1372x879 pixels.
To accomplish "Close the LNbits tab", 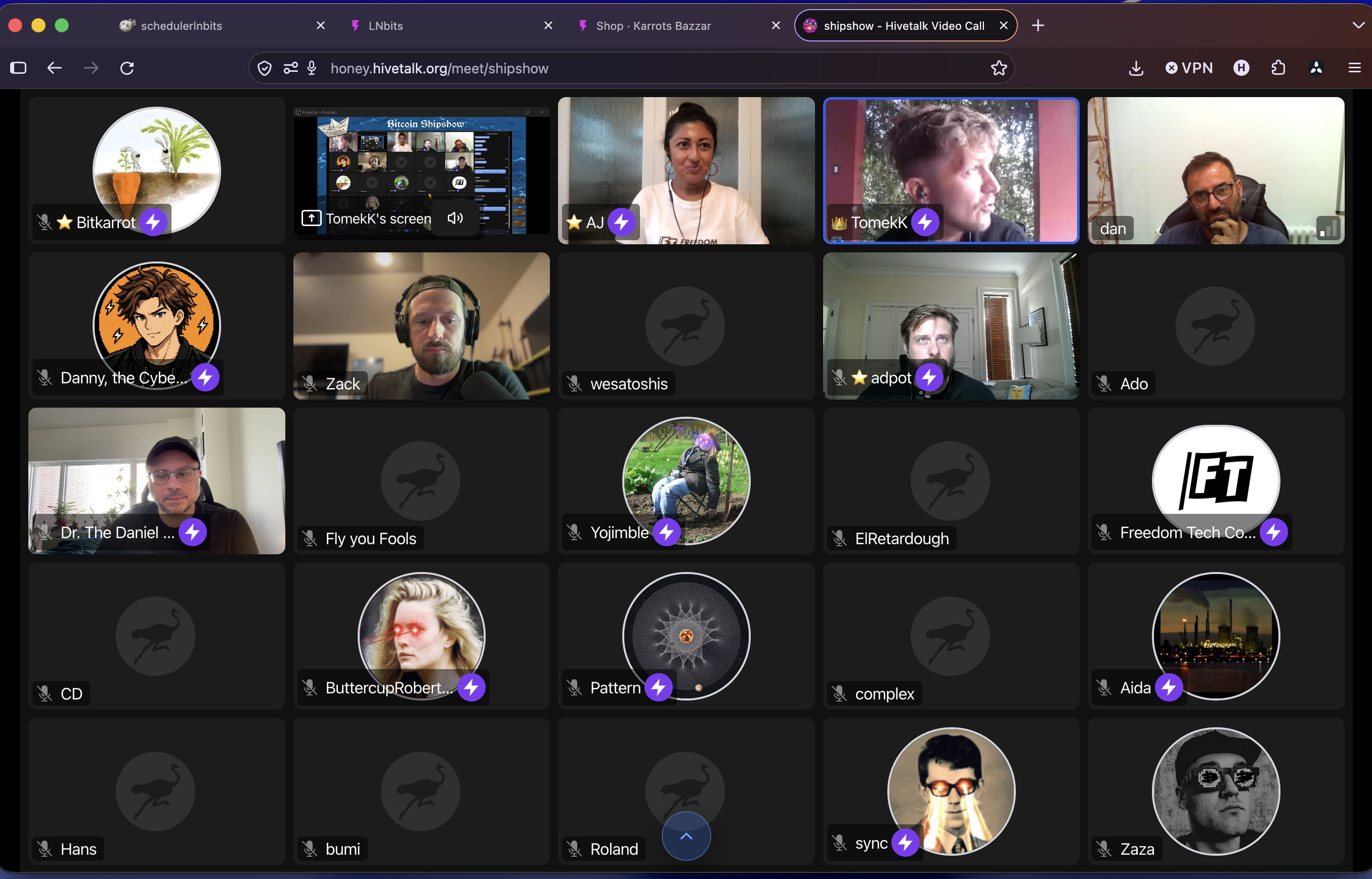I will pos(548,26).
